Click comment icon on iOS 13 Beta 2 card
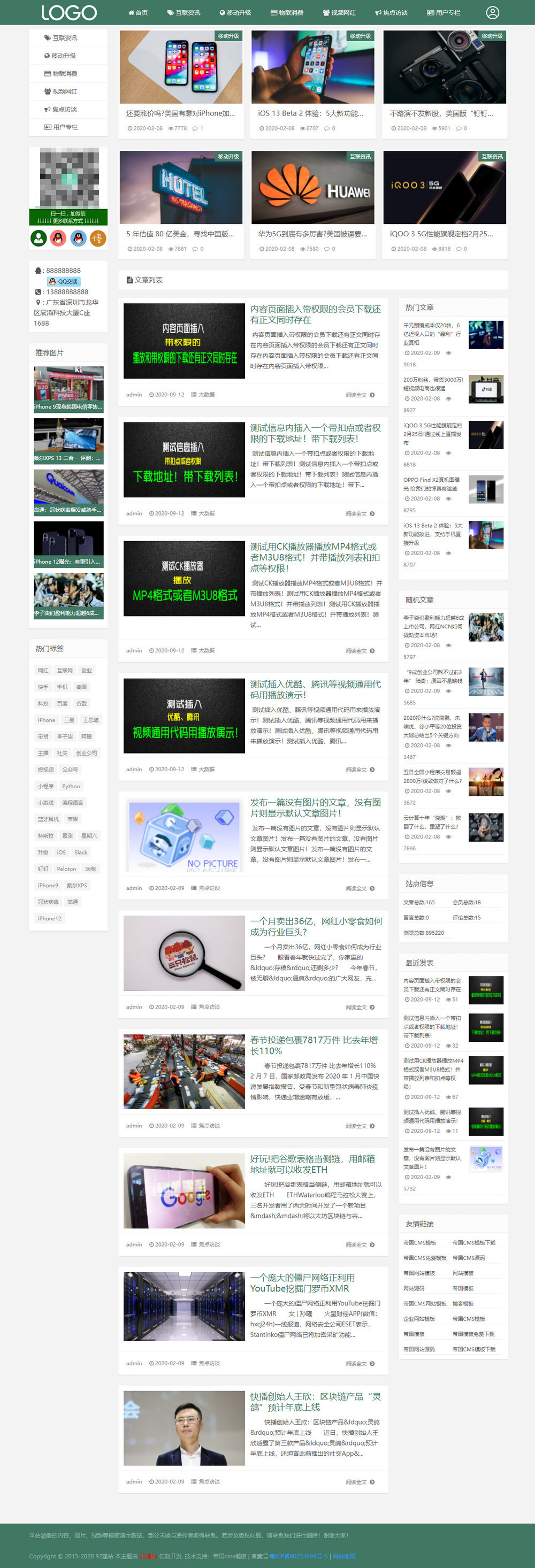The width and height of the screenshot is (535, 1568). point(327,128)
